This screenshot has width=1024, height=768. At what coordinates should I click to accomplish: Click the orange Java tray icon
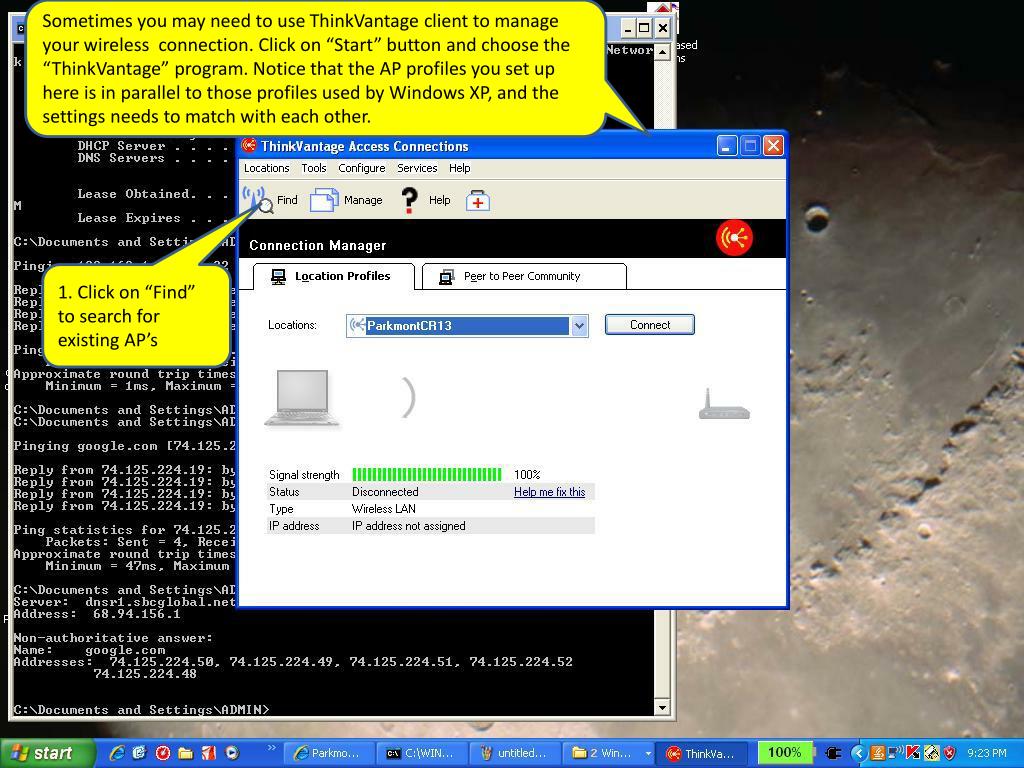(877, 753)
